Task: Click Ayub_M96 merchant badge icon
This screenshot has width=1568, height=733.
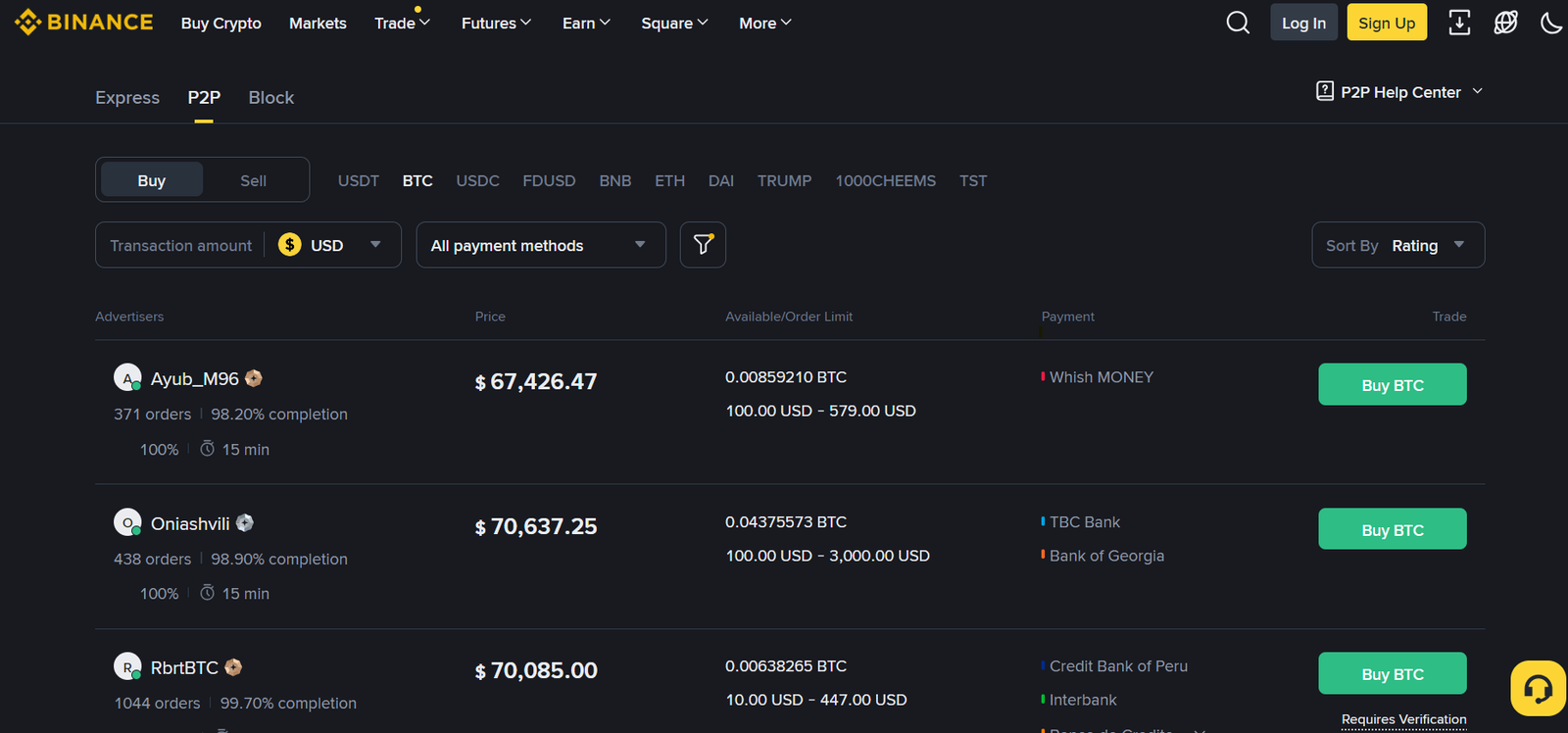Action: (254, 378)
